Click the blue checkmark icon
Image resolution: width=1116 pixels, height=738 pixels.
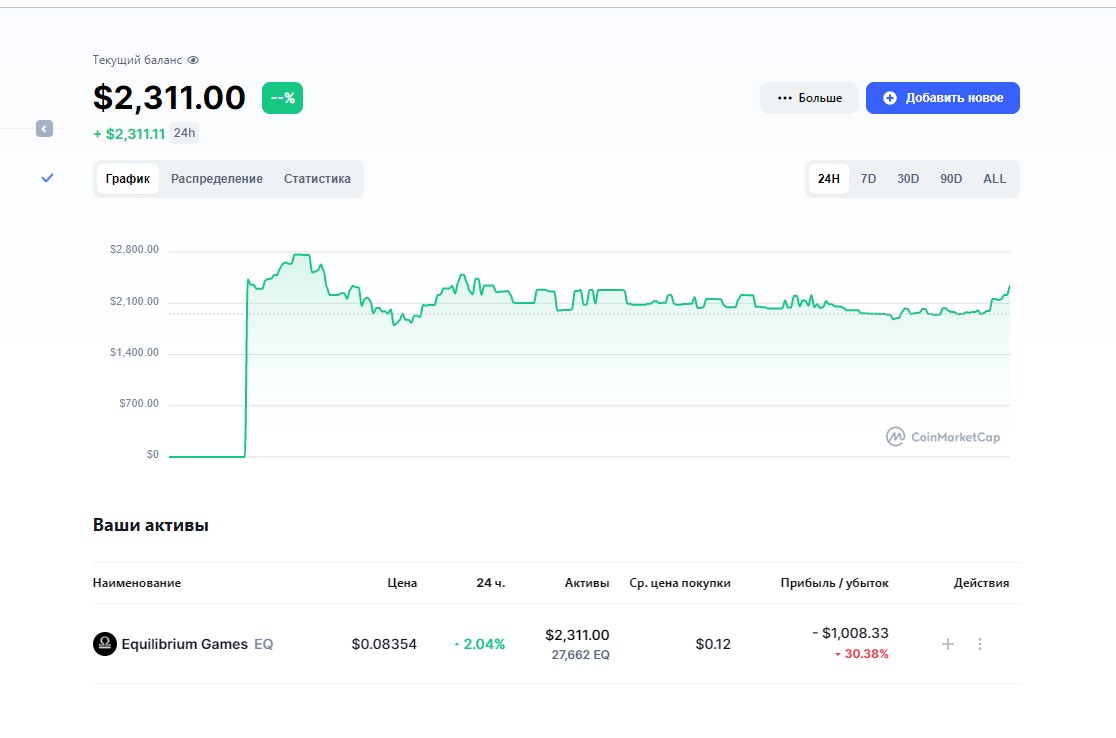pos(47,178)
